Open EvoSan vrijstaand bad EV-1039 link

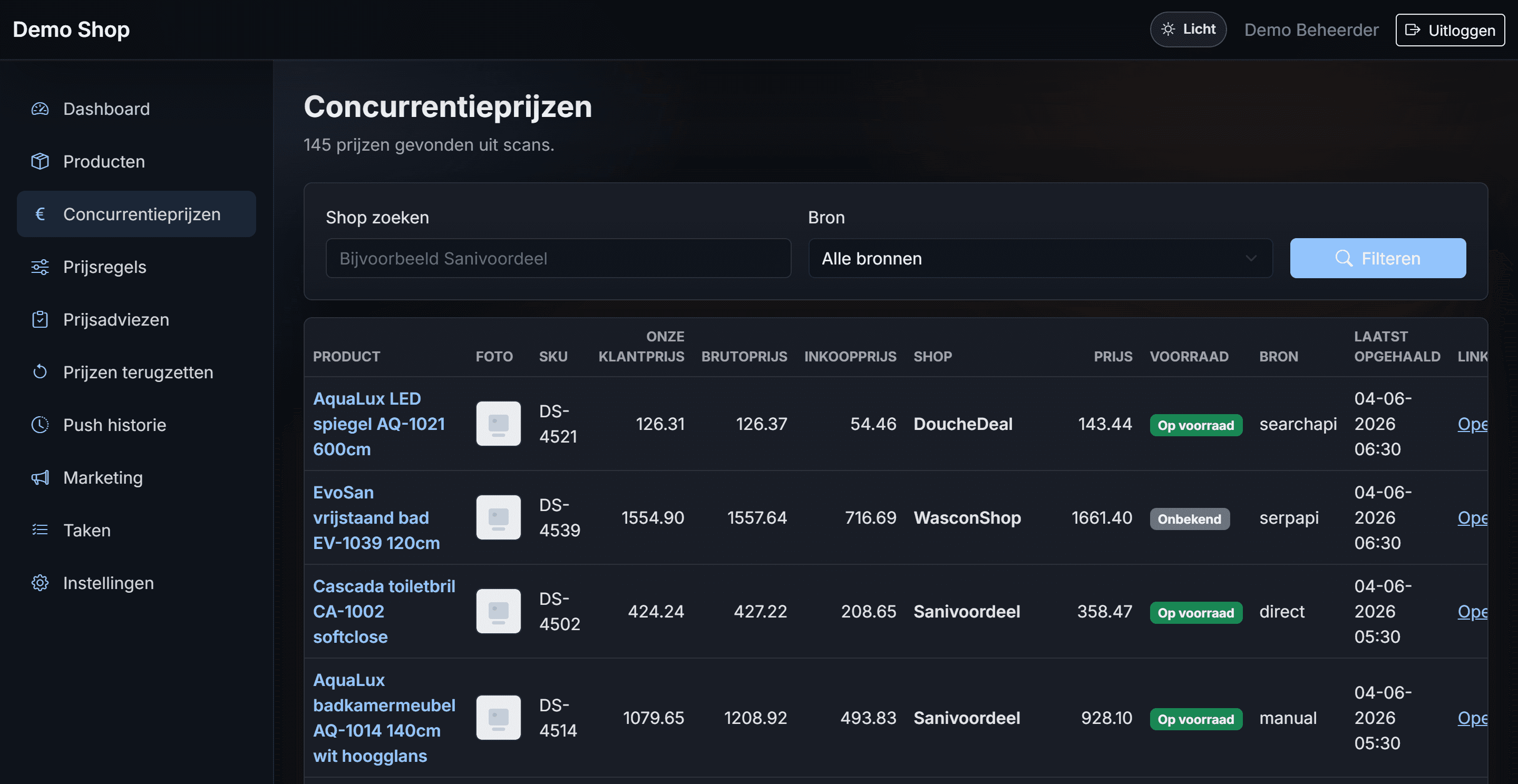(x=376, y=518)
